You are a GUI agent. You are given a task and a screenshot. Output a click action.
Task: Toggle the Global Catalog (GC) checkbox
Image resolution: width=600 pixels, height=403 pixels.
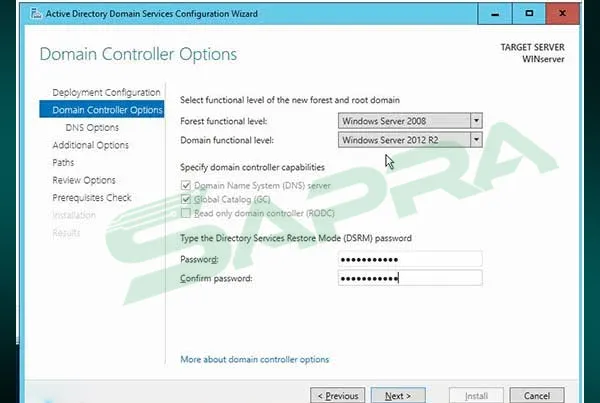tap(185, 199)
